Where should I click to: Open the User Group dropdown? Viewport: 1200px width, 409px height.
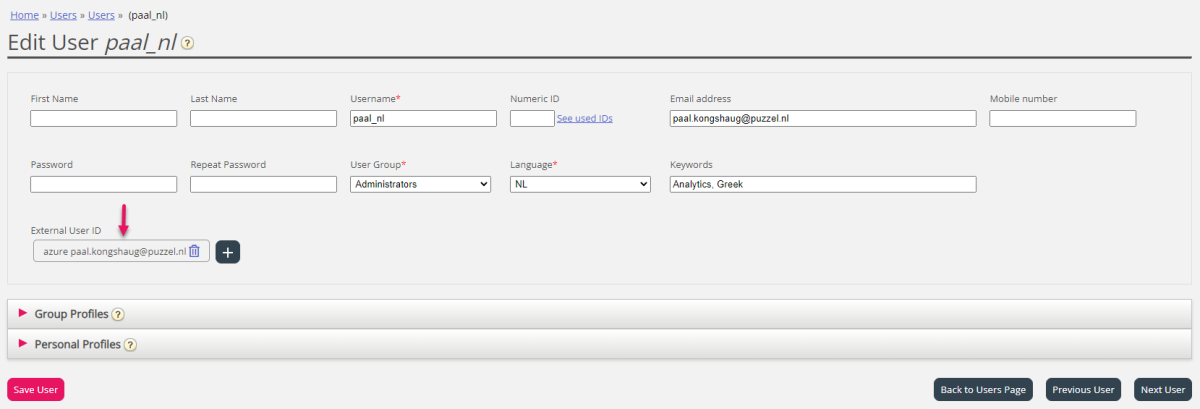coord(420,184)
